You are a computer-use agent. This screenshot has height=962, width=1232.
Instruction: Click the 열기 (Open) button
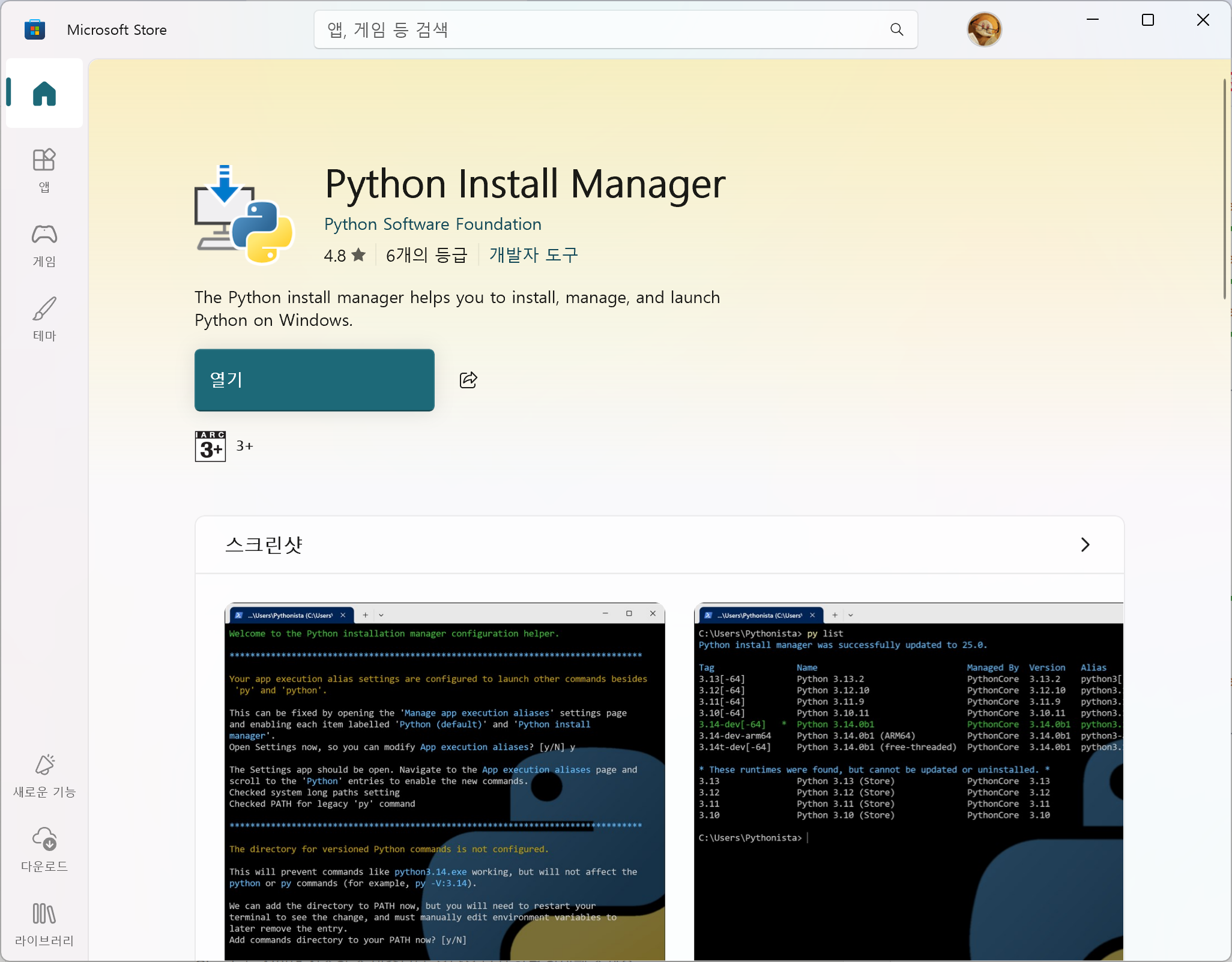pos(314,380)
